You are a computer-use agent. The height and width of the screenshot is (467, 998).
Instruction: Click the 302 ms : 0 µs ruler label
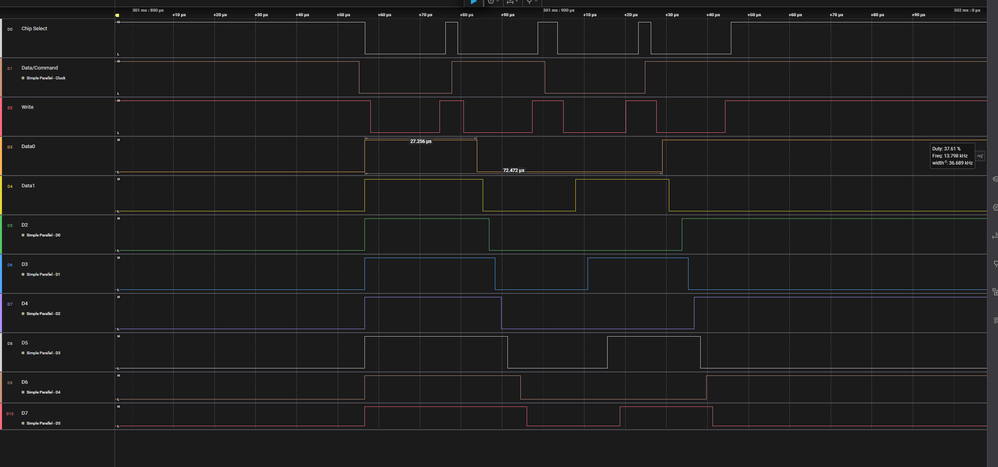[x=967, y=10]
